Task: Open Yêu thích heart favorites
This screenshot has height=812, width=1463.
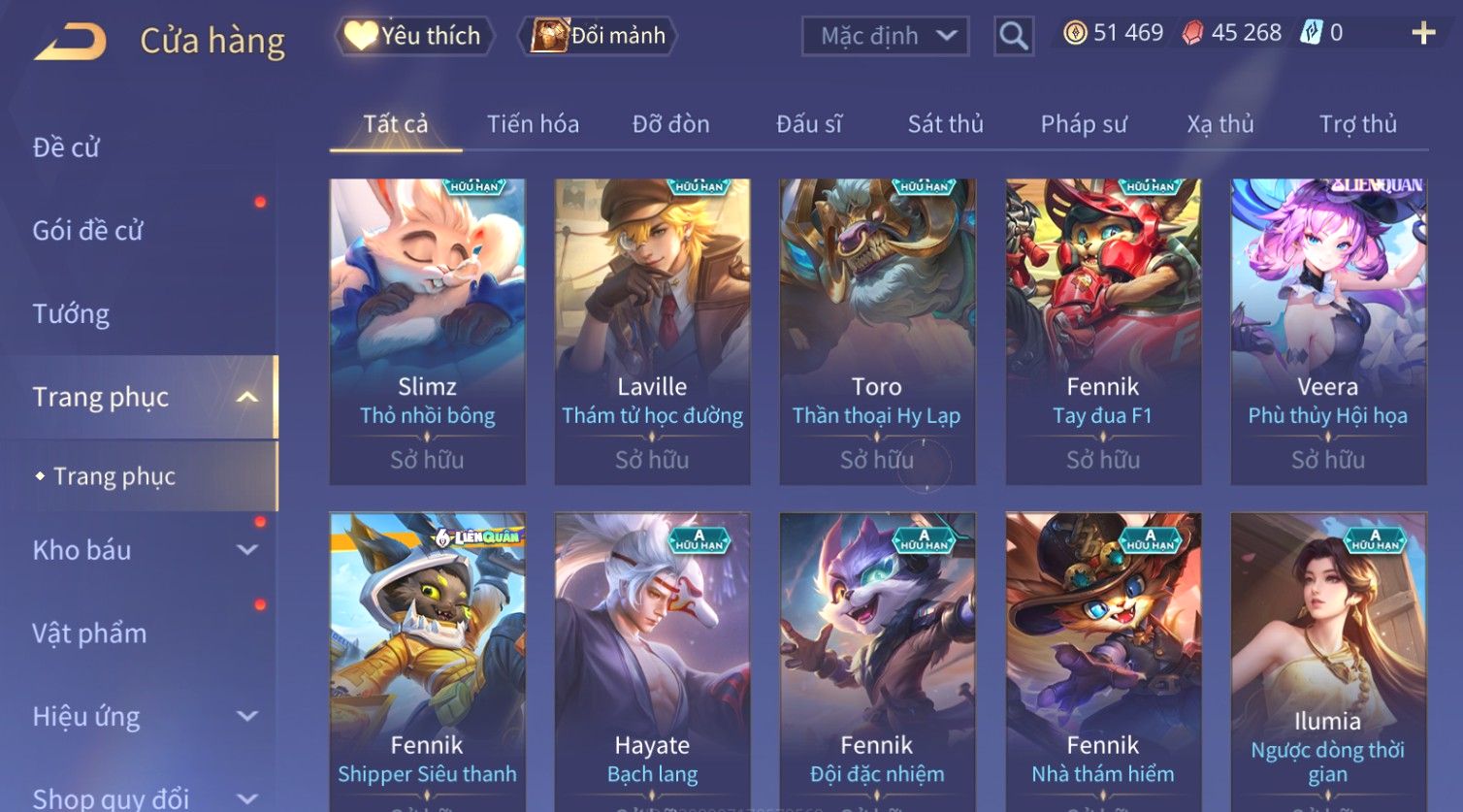Action: [414, 36]
